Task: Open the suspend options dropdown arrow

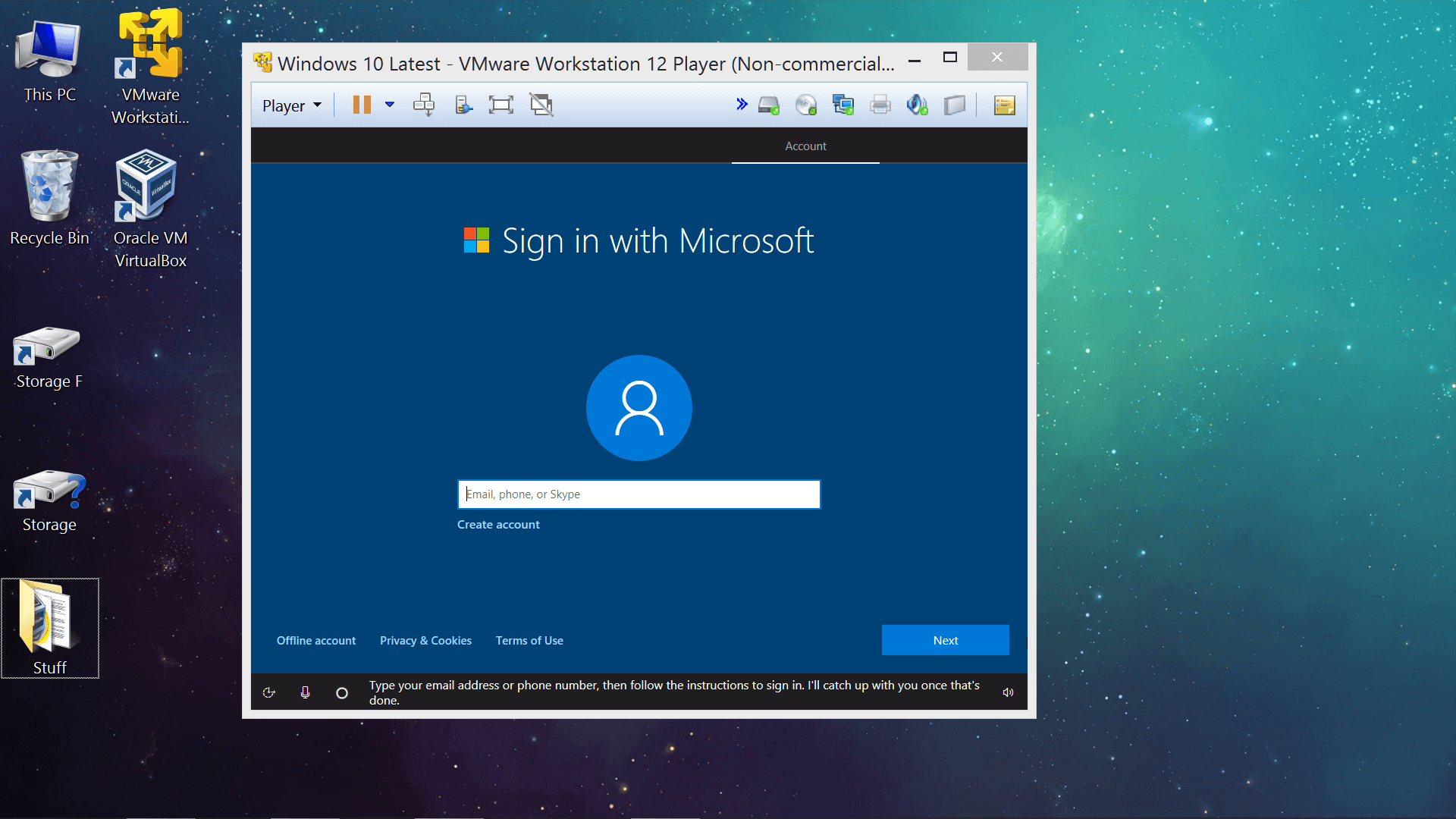Action: pyautogui.click(x=389, y=105)
